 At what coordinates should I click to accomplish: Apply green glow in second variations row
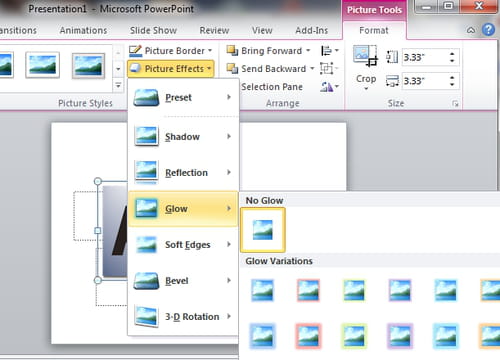(x=354, y=336)
